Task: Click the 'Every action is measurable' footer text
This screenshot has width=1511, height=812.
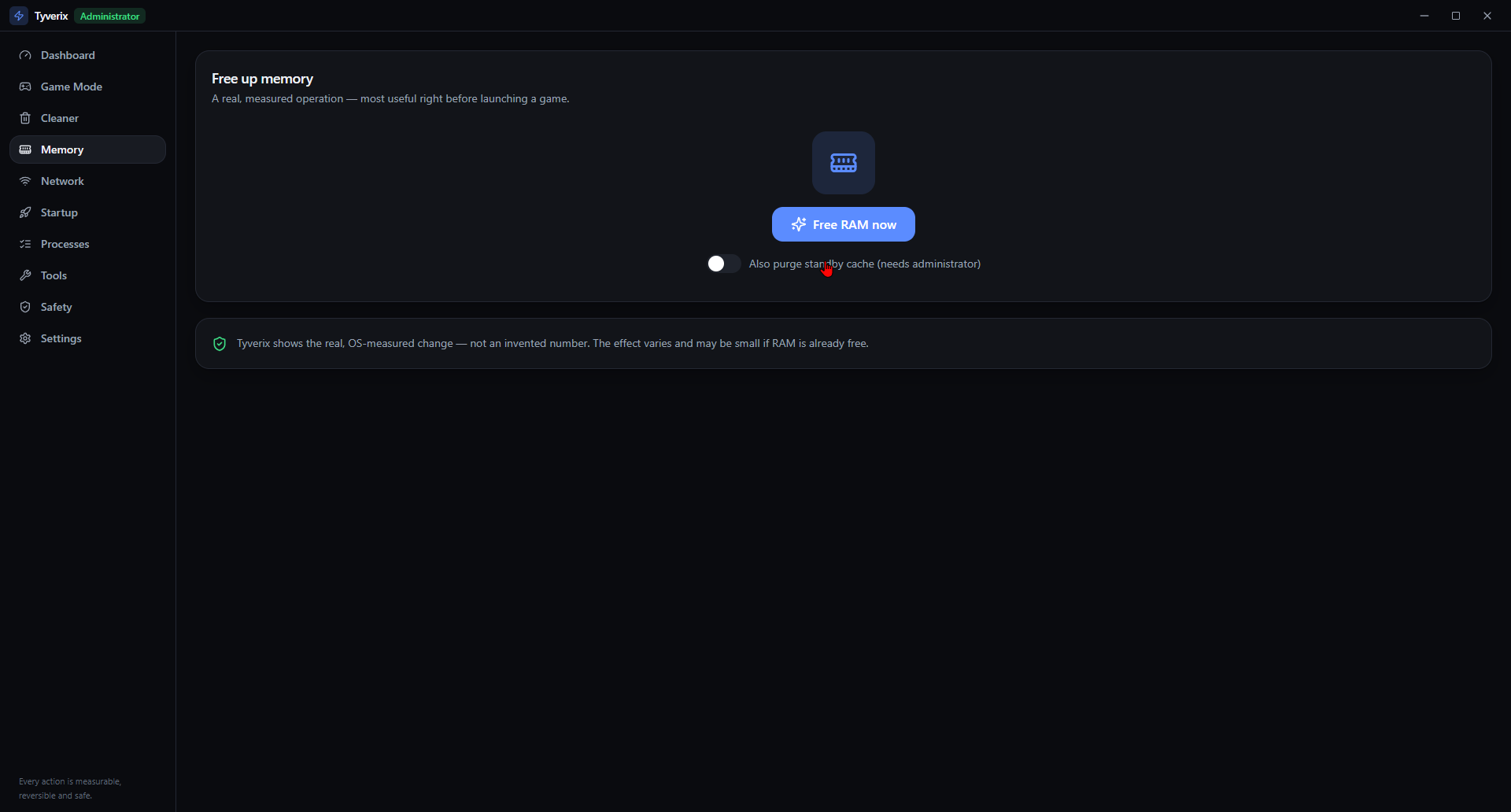Action: click(70, 788)
